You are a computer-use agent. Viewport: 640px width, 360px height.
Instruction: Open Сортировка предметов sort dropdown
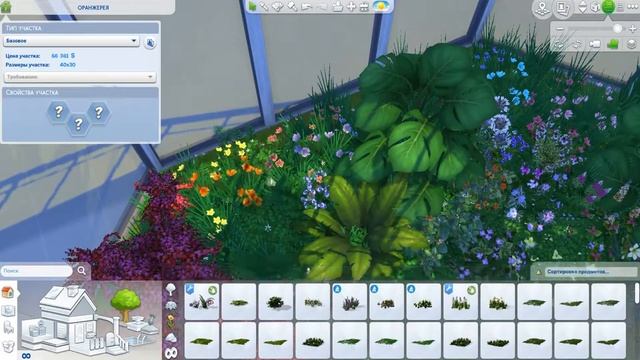coord(590,271)
